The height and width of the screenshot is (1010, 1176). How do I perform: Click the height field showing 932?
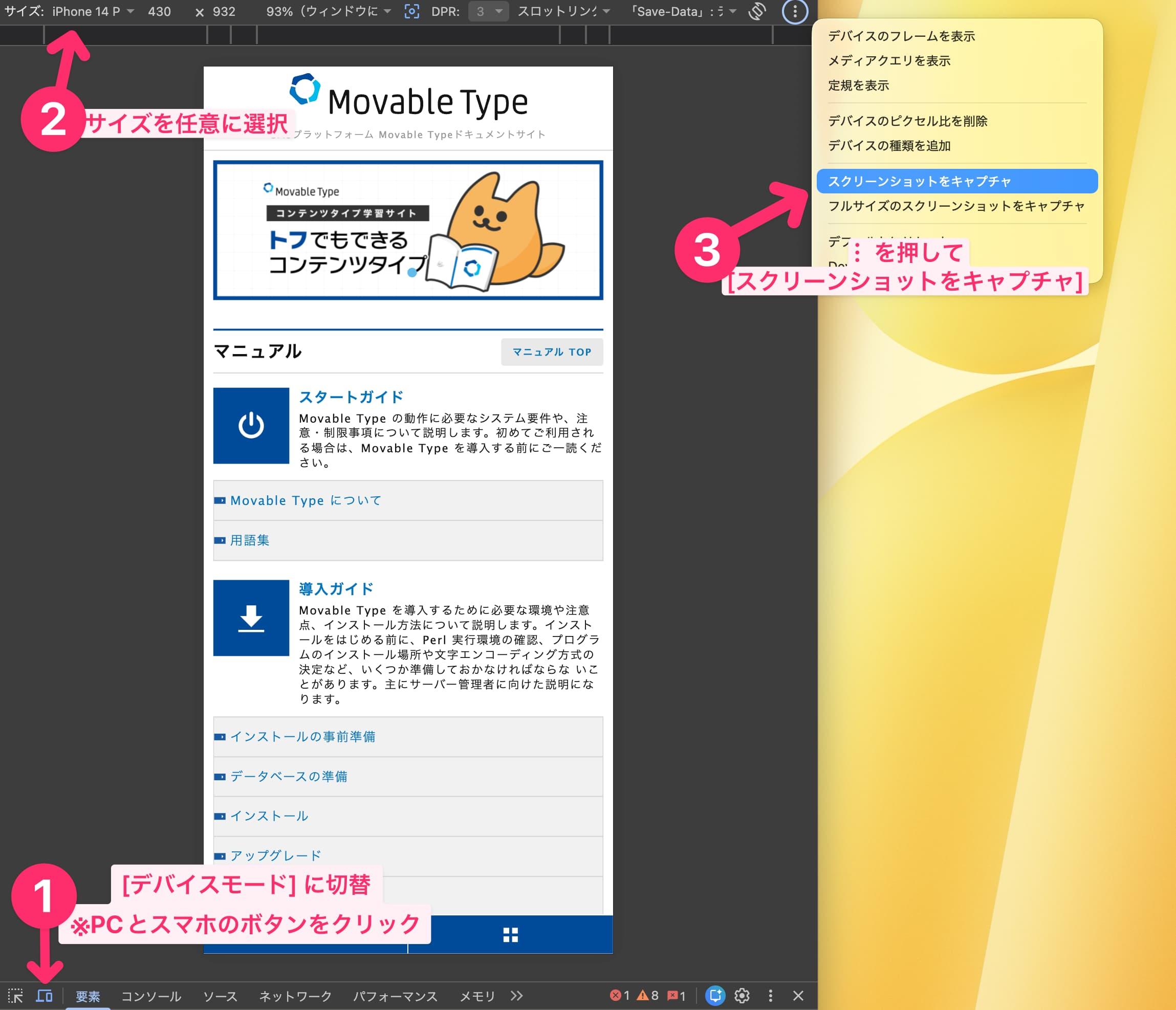click(224, 11)
